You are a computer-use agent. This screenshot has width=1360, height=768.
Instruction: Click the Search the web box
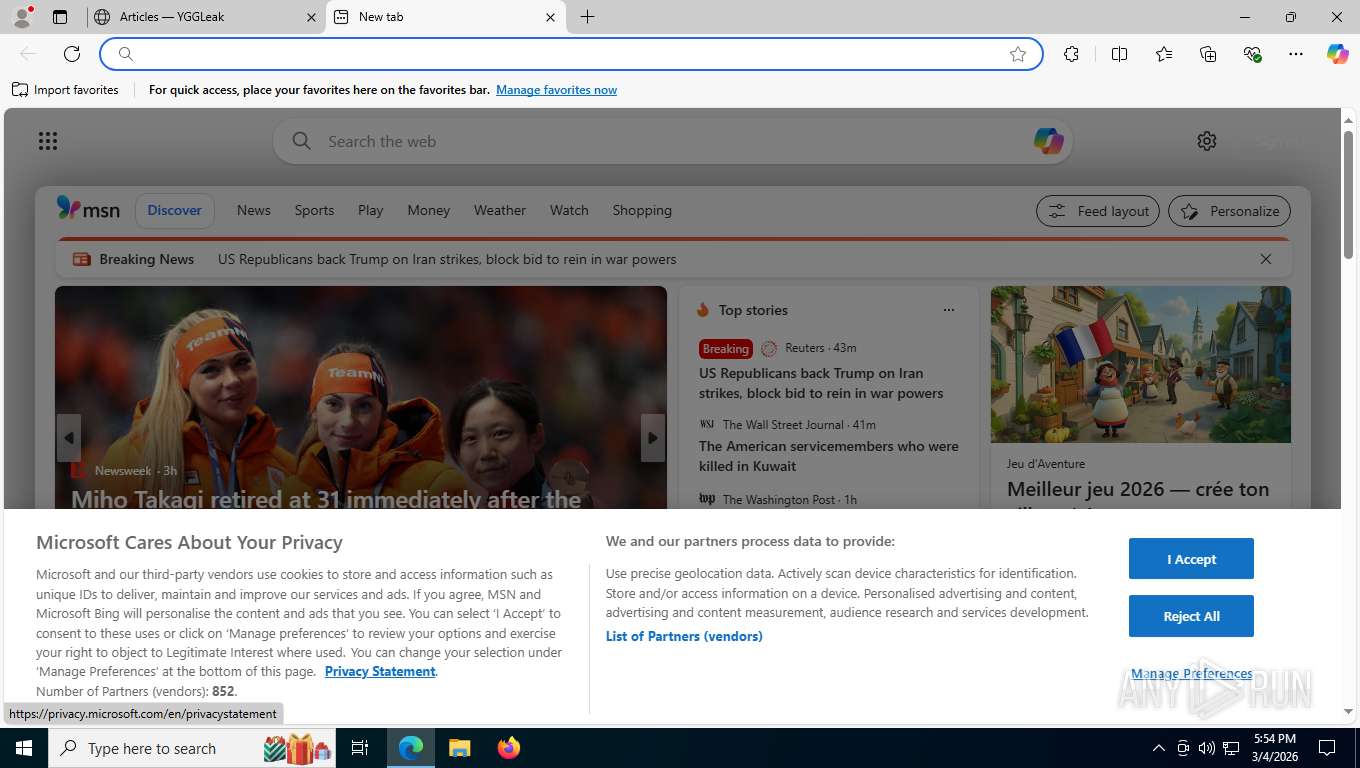pos(672,141)
